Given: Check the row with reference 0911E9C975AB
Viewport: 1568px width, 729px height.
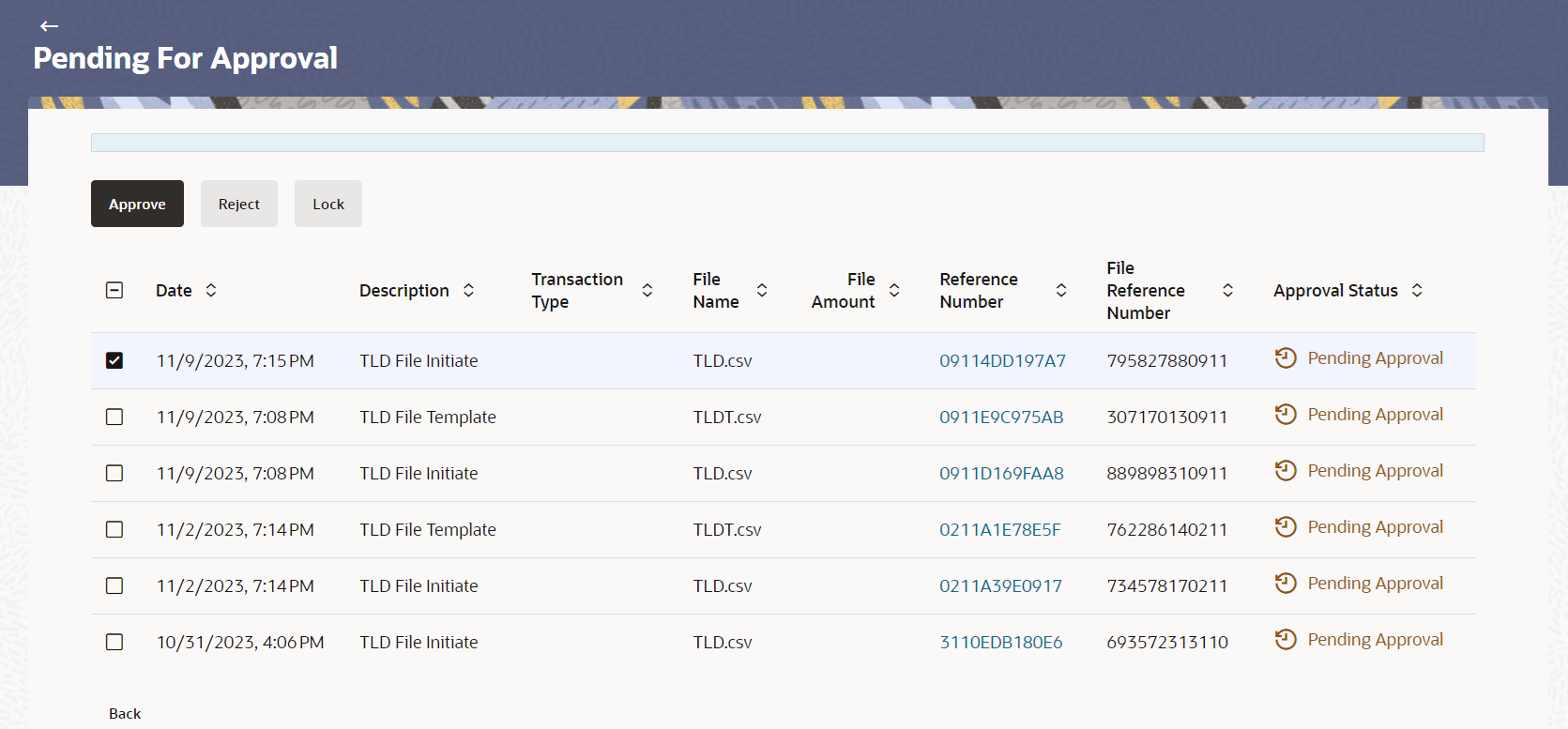Looking at the screenshot, I should [114, 417].
